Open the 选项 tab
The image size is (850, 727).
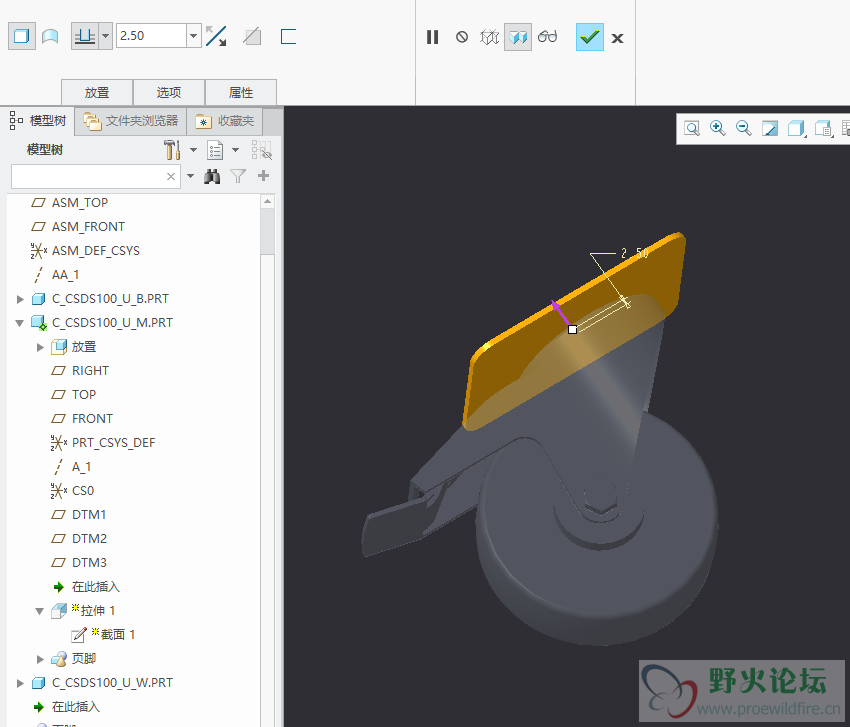pyautogui.click(x=169, y=92)
